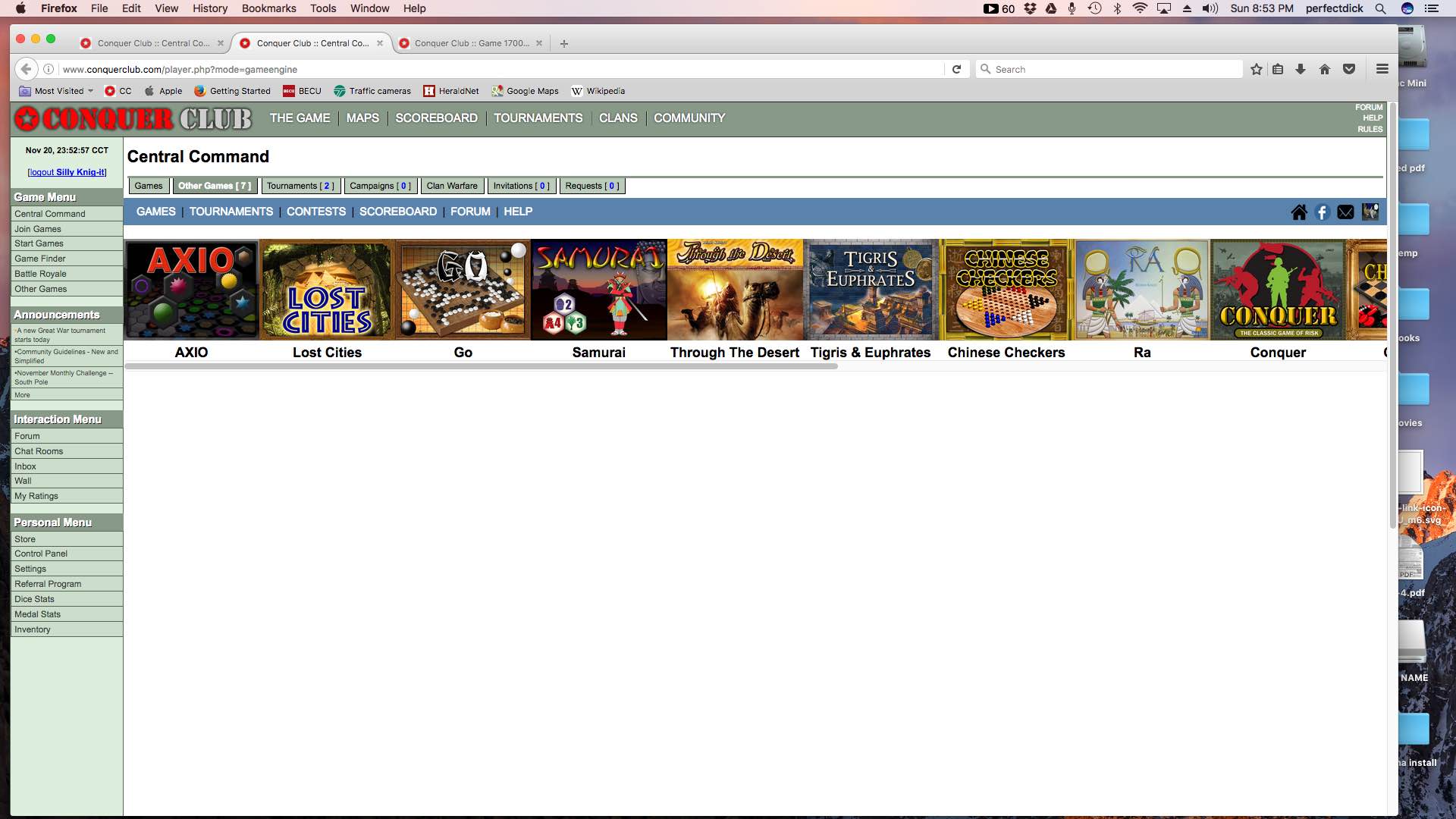1456x819 pixels.
Task: Open Chat Rooms in Interaction Menu
Action: [67, 451]
